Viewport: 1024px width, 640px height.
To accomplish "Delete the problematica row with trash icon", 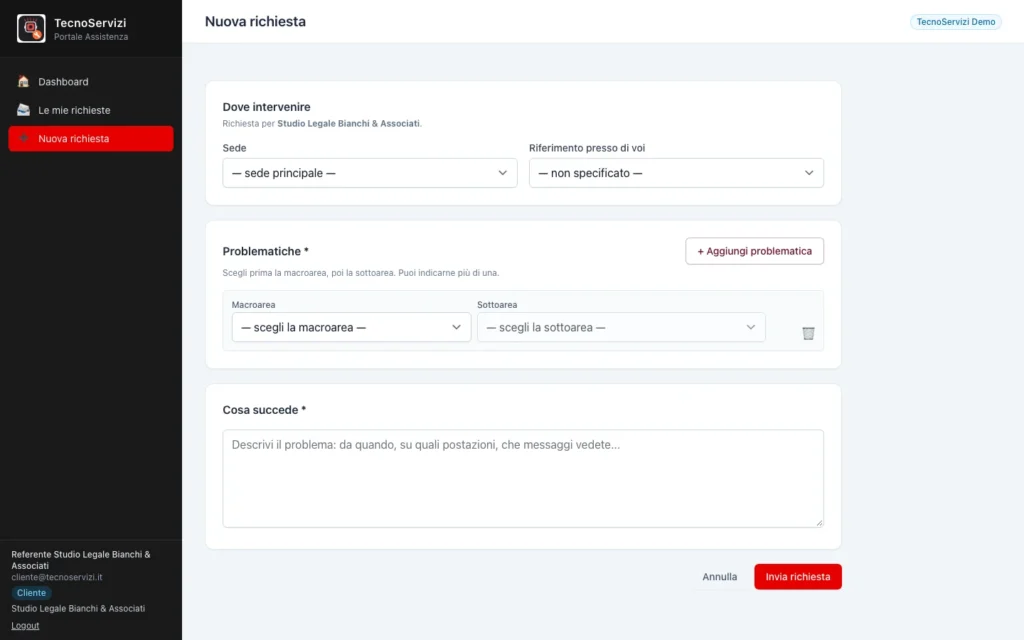I will click(808, 333).
